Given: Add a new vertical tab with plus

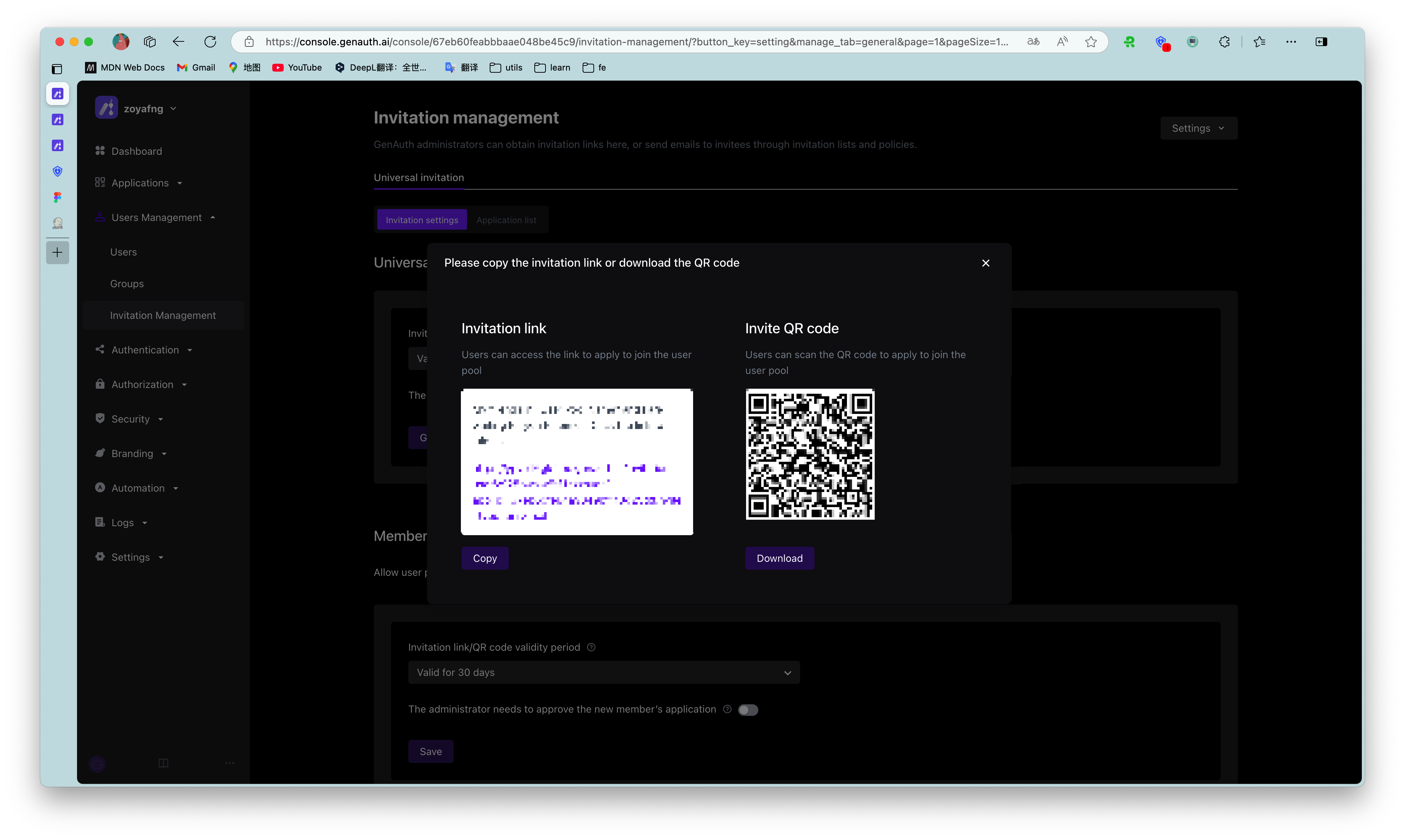Looking at the screenshot, I should click(x=57, y=252).
